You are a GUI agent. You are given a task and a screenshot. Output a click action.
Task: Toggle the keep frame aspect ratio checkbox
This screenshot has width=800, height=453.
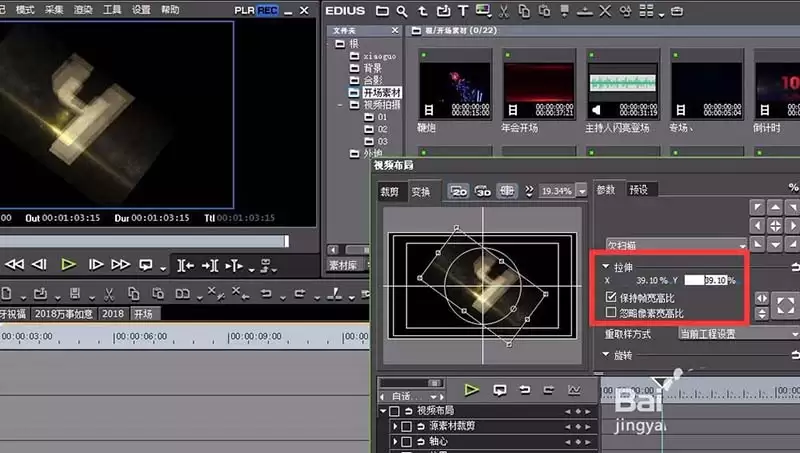pos(611,297)
